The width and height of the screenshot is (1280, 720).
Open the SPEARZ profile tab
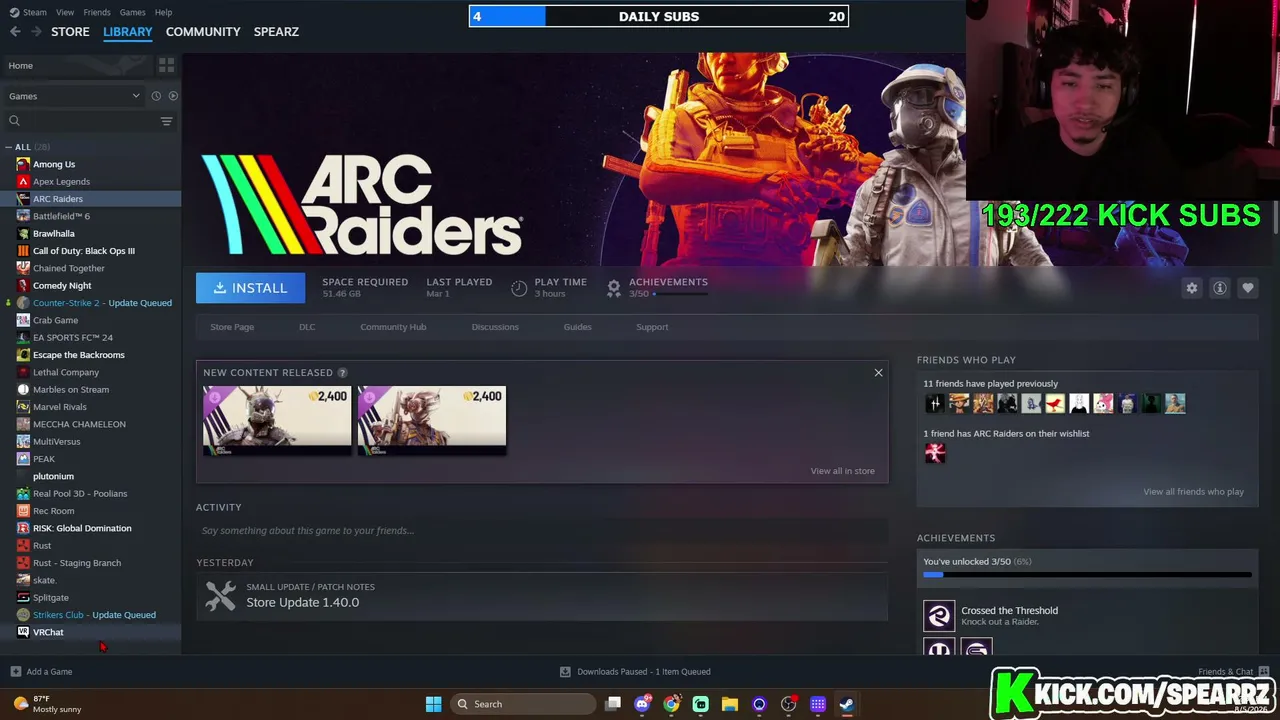276,32
